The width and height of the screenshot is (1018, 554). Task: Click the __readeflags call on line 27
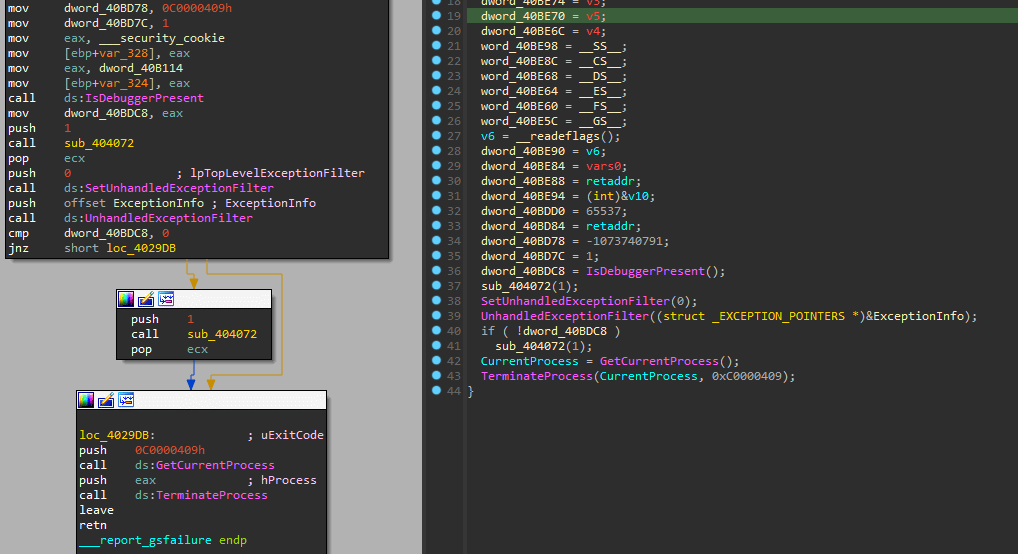click(x=563, y=136)
